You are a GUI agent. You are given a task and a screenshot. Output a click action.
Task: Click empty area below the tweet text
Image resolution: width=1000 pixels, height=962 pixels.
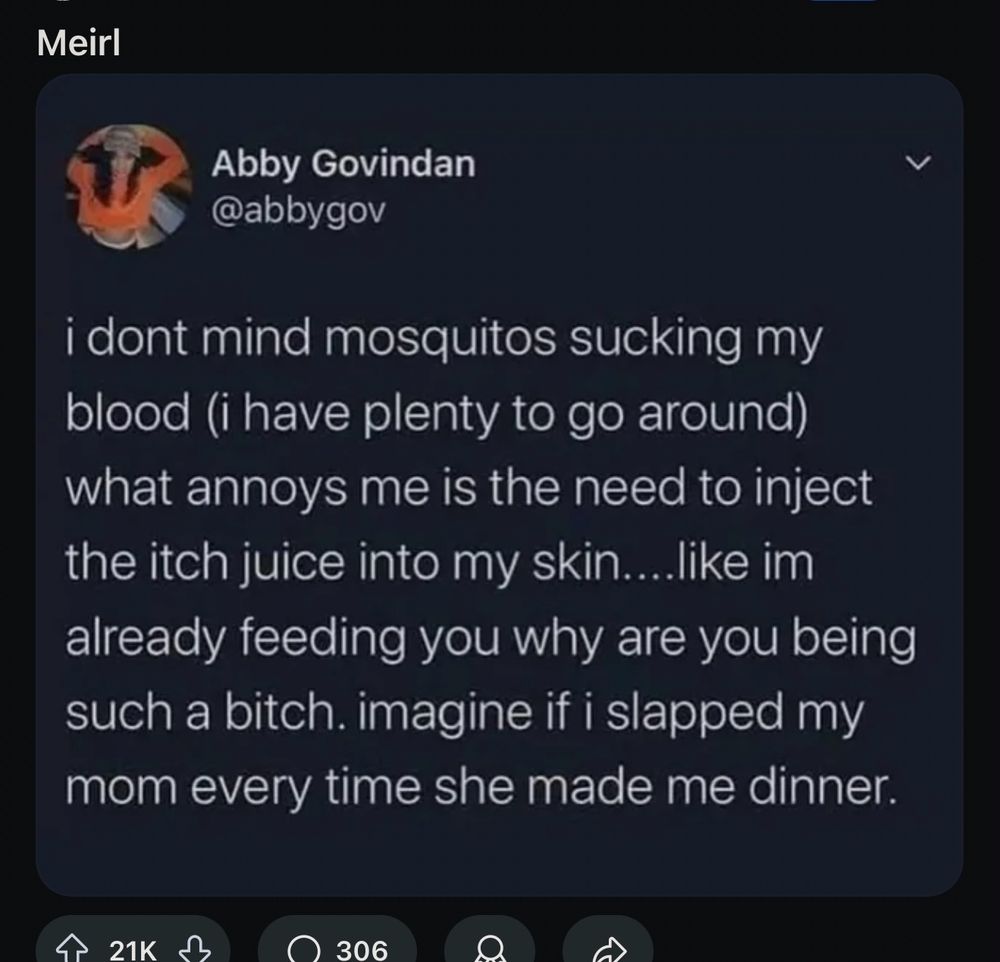[499, 855]
